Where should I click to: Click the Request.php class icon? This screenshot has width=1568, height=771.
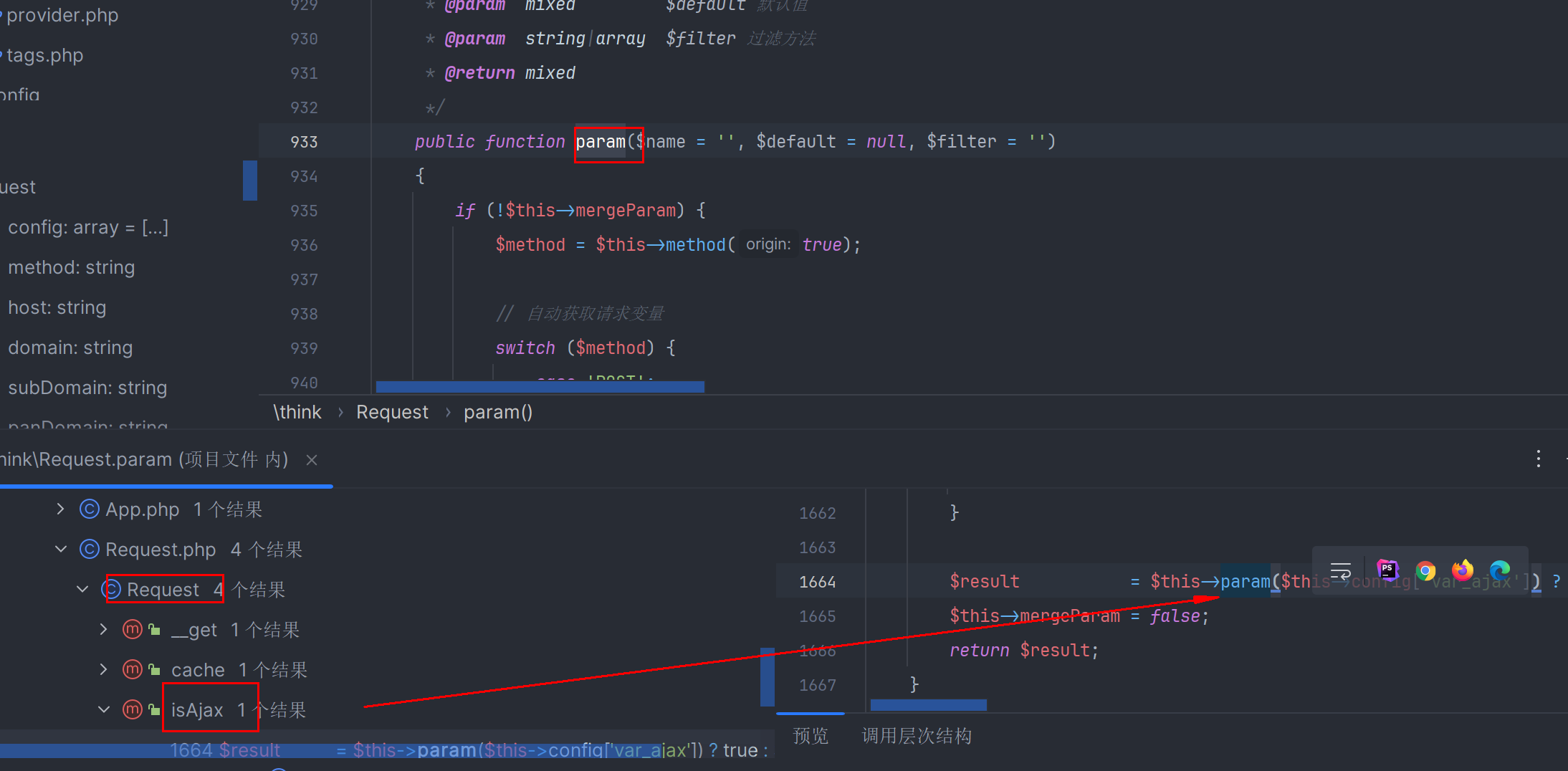point(90,550)
